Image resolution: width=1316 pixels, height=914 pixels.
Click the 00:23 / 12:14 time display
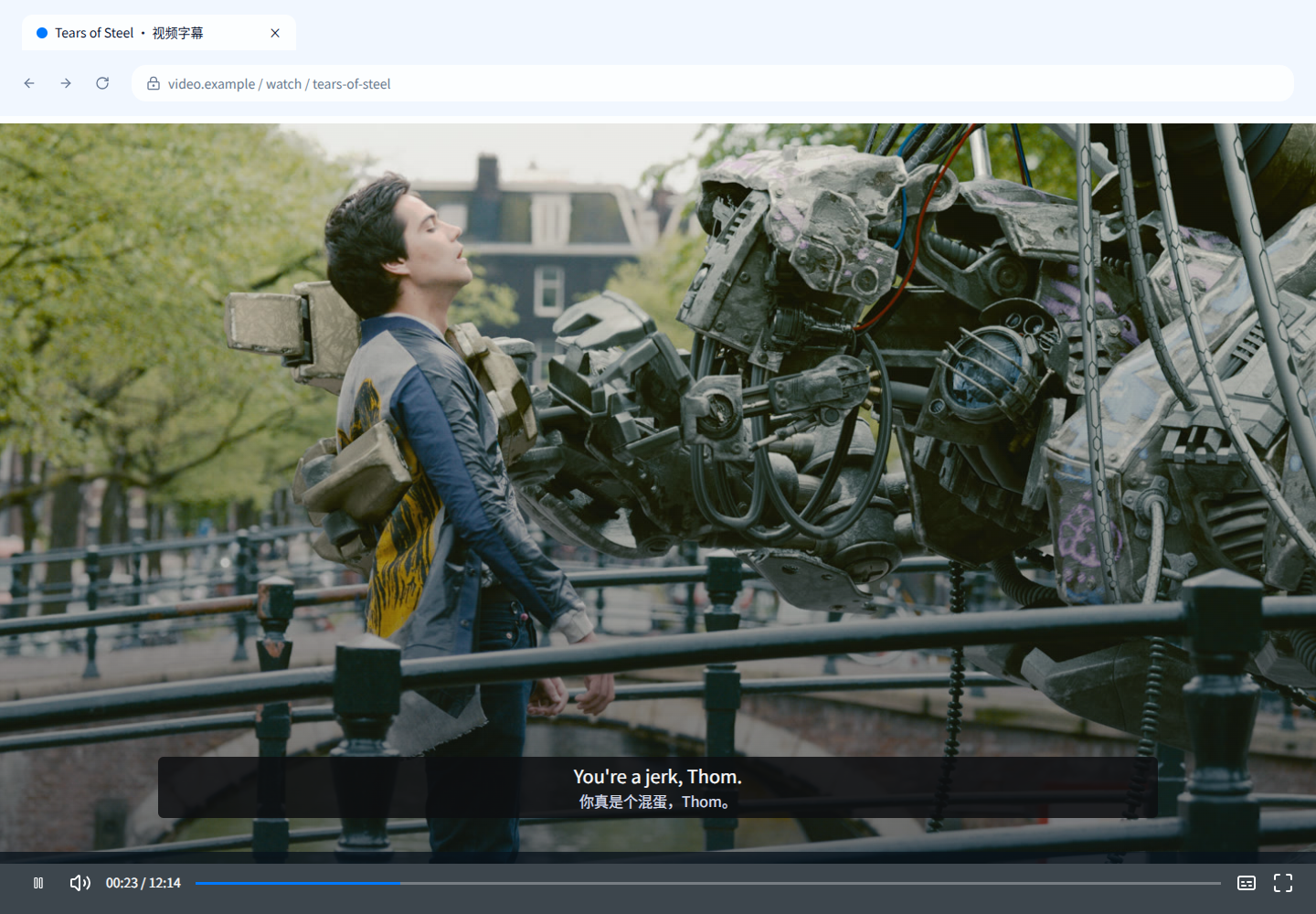coord(143,883)
